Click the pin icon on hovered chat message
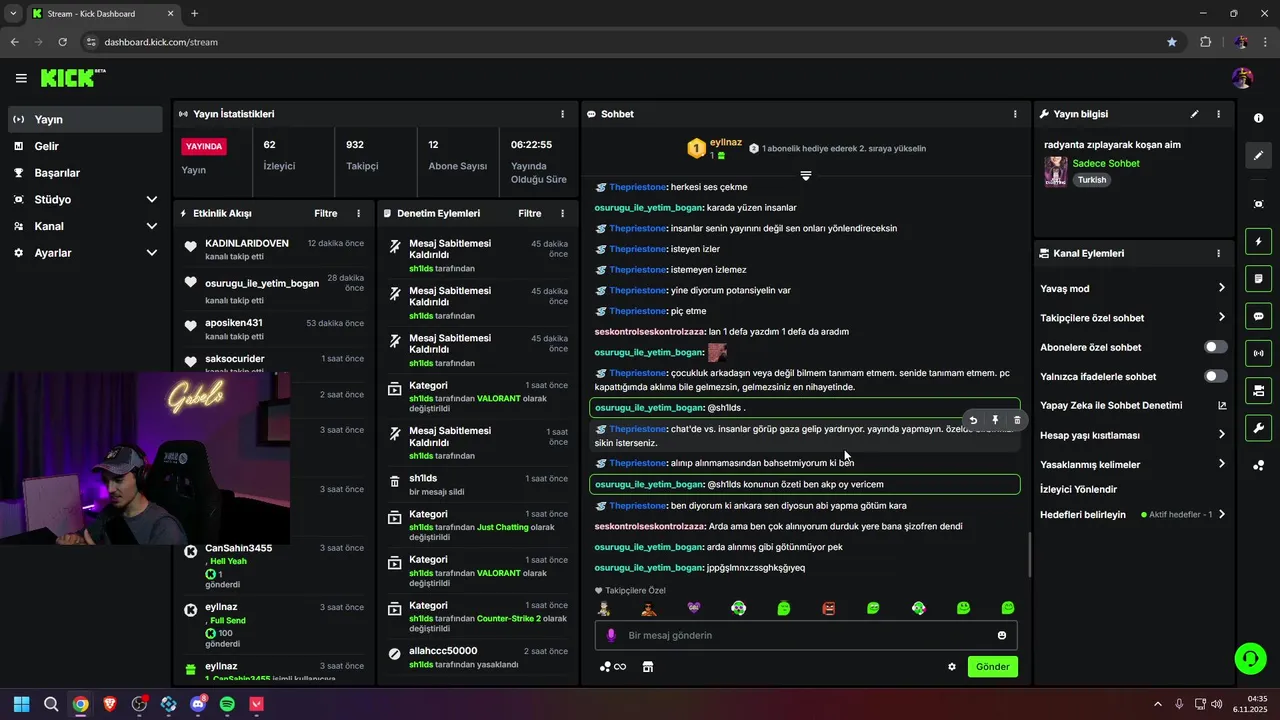The height and width of the screenshot is (720, 1280). 995,420
